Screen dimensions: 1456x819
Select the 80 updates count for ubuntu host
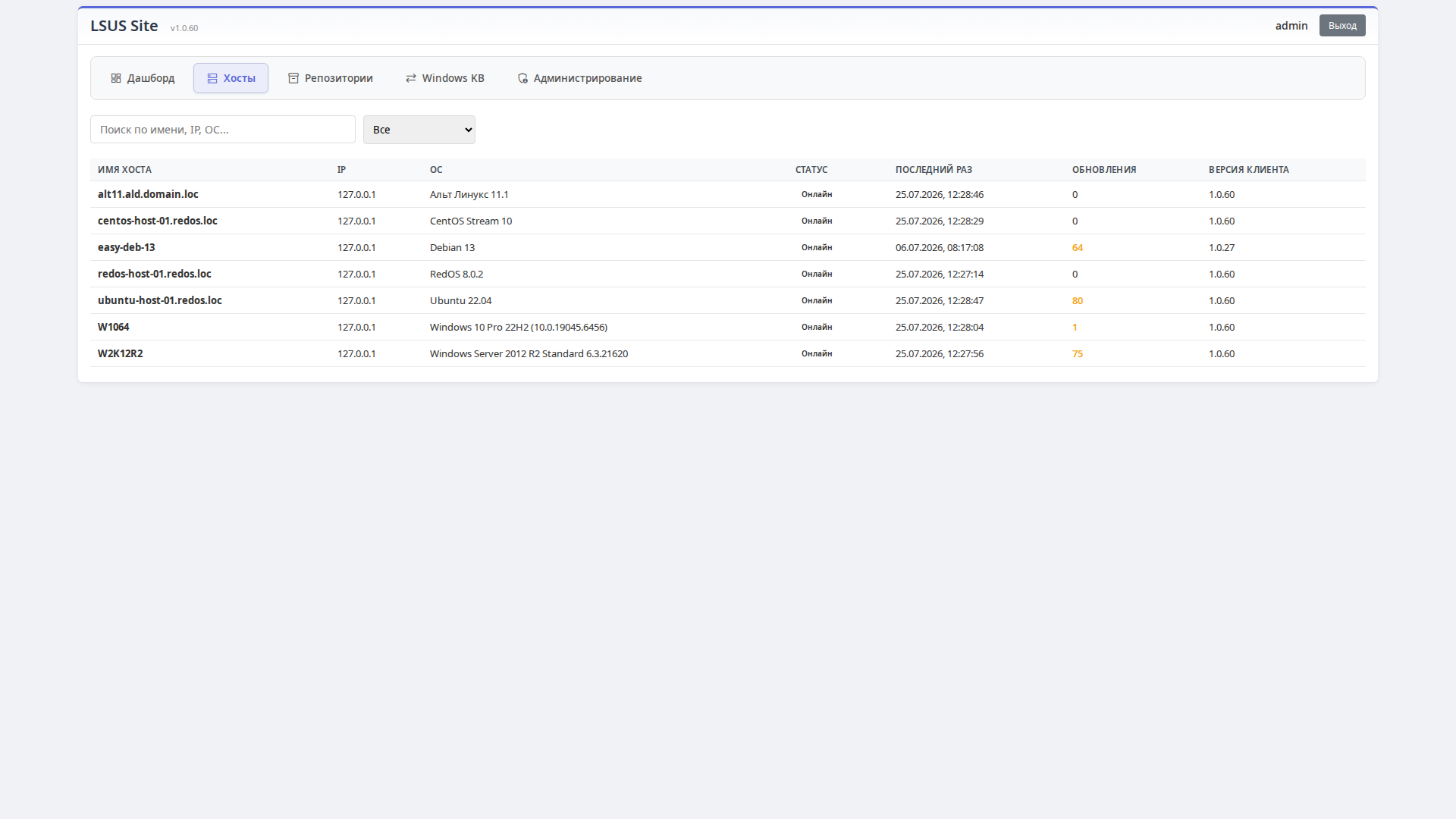[1078, 300]
